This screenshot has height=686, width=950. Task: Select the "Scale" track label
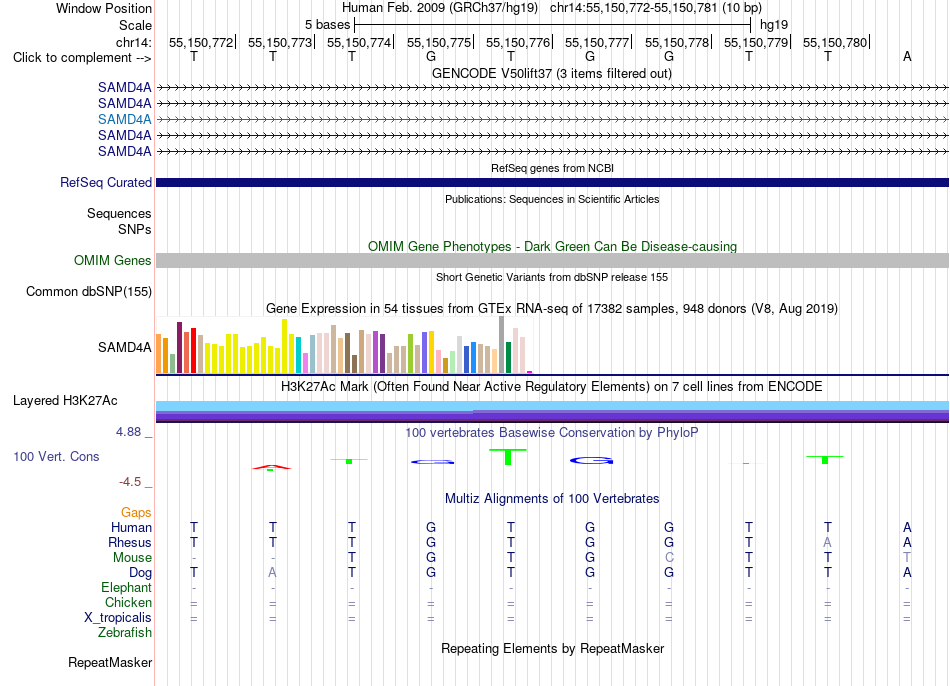click(x=135, y=25)
